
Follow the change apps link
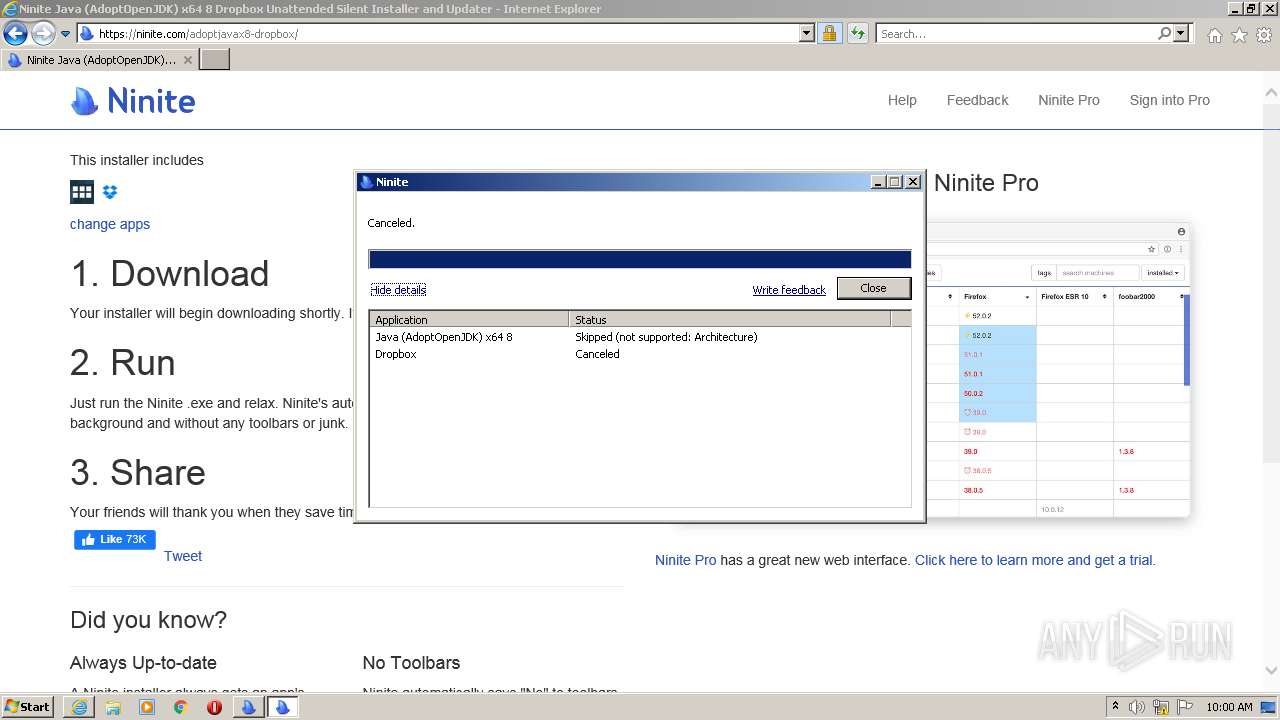pyautogui.click(x=110, y=224)
